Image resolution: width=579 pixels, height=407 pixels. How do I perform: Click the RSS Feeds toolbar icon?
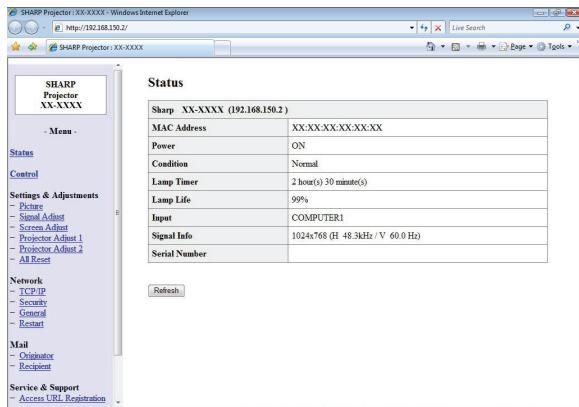click(x=456, y=47)
